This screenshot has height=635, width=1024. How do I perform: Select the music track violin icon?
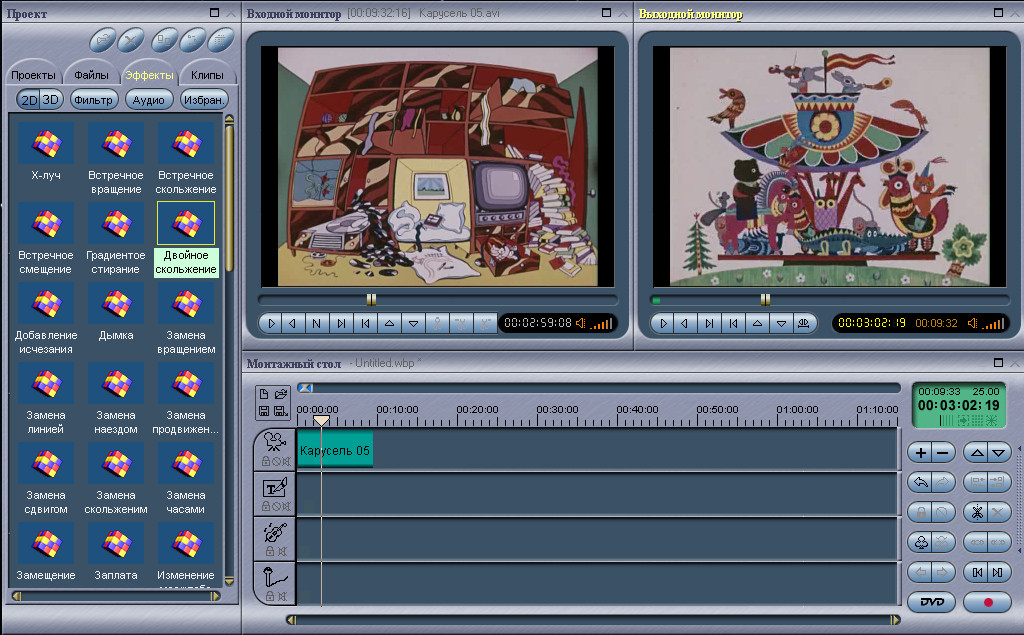tap(273, 532)
